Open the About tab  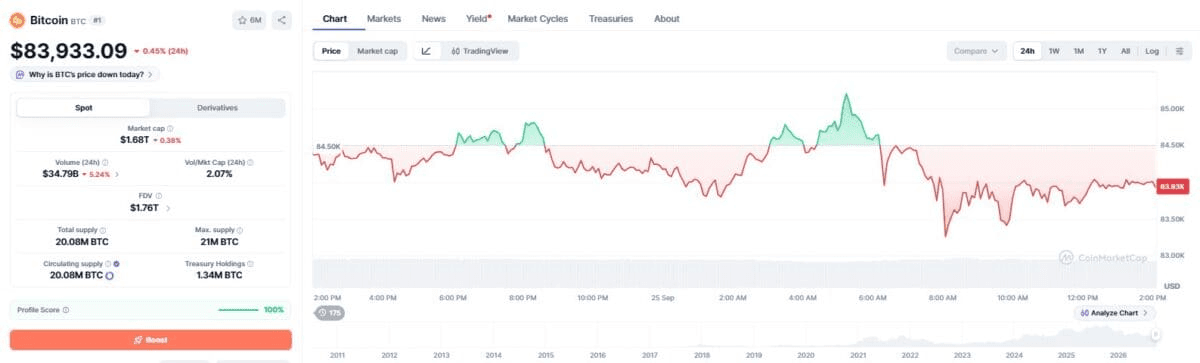666,18
